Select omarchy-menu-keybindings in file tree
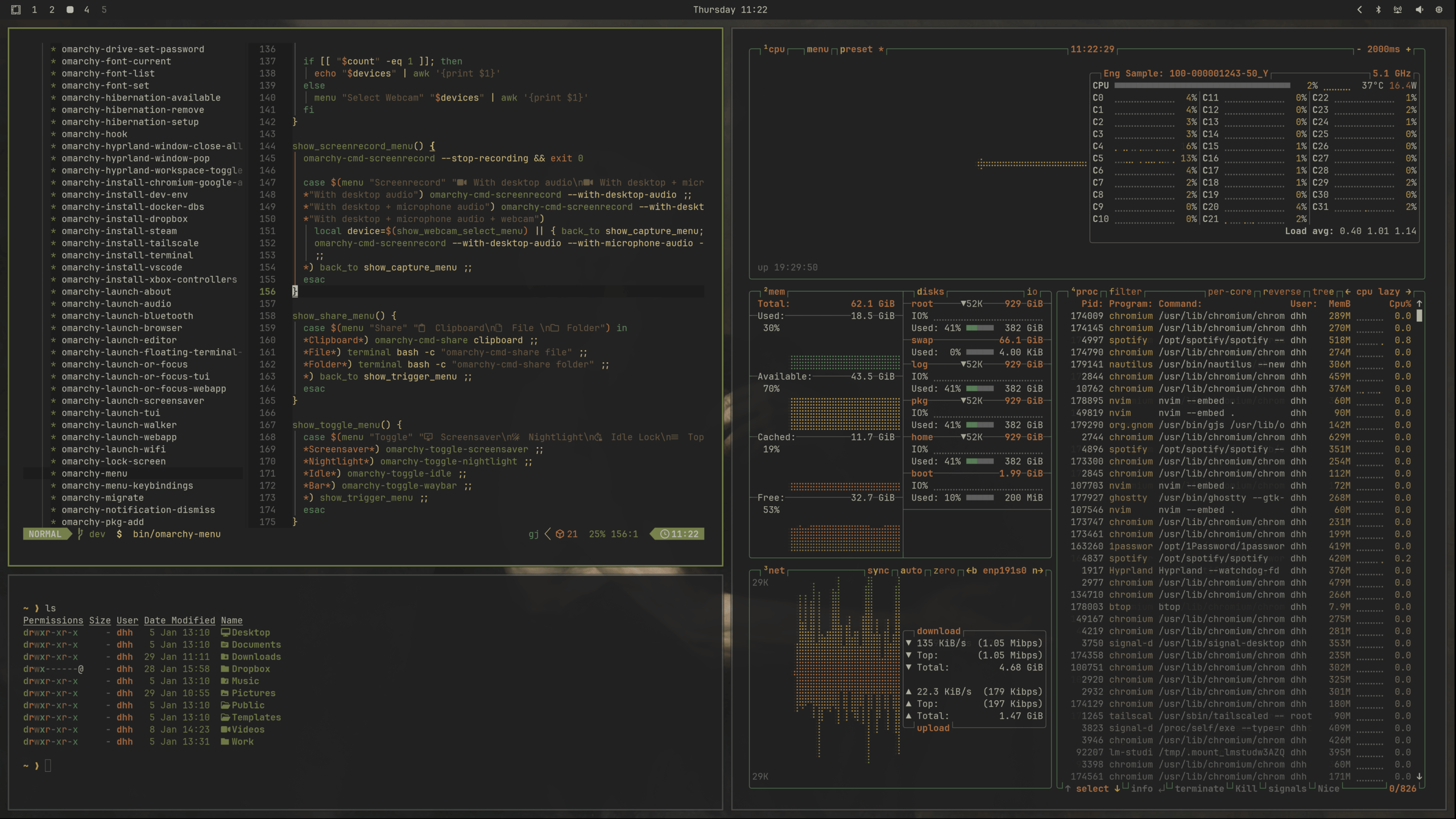 coord(127,486)
